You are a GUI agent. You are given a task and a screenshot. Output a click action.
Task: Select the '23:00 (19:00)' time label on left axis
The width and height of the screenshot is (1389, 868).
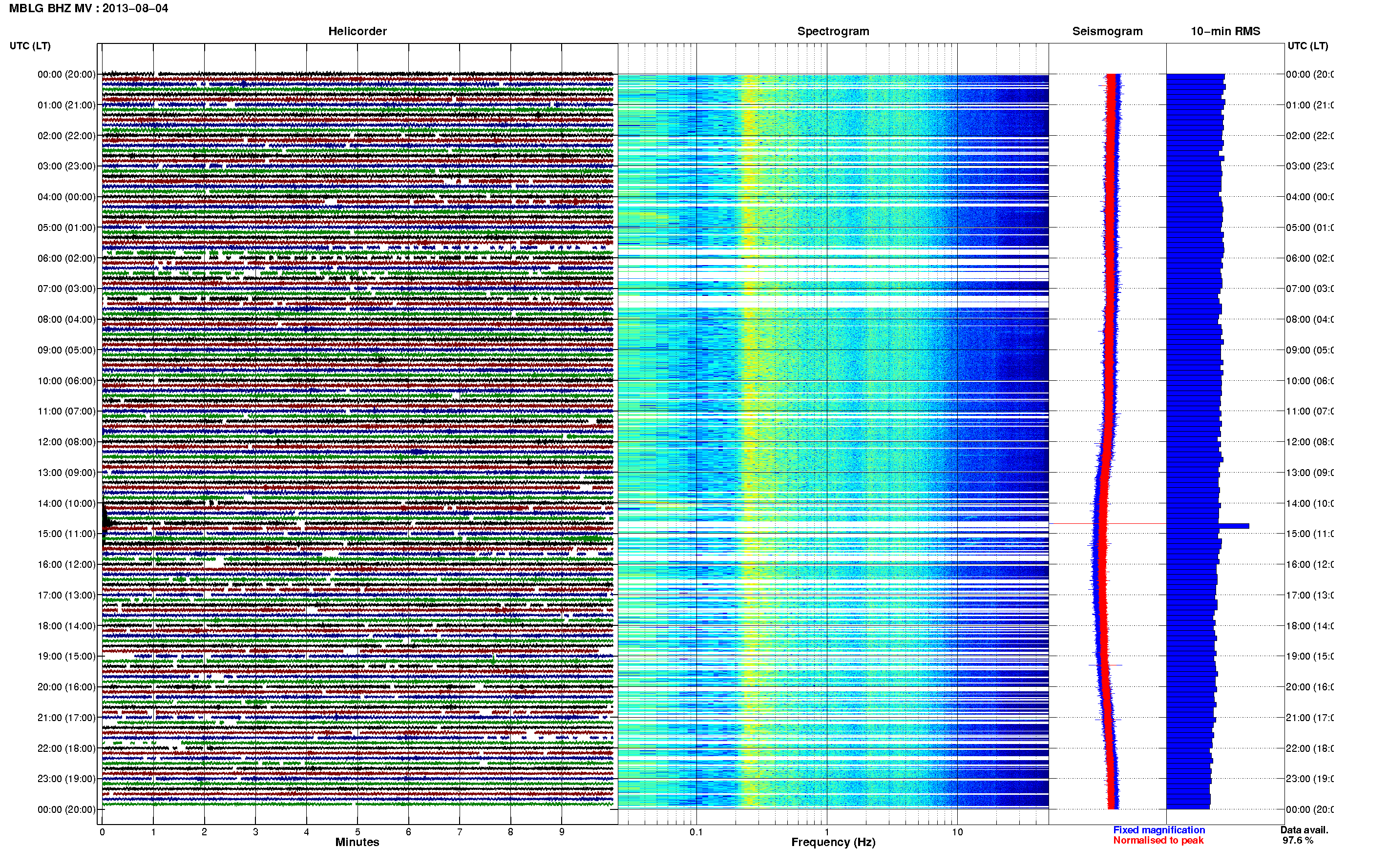pos(66,779)
